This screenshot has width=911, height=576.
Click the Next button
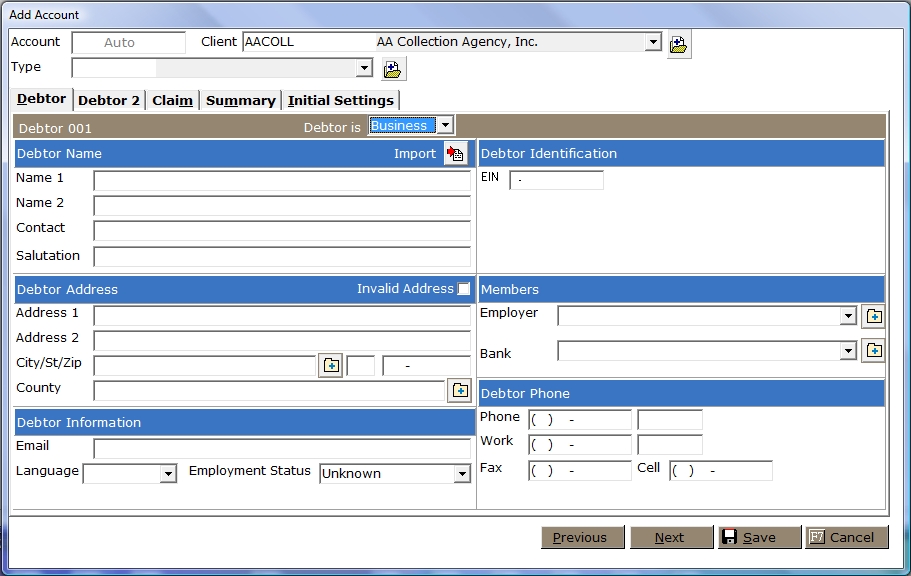coord(669,537)
